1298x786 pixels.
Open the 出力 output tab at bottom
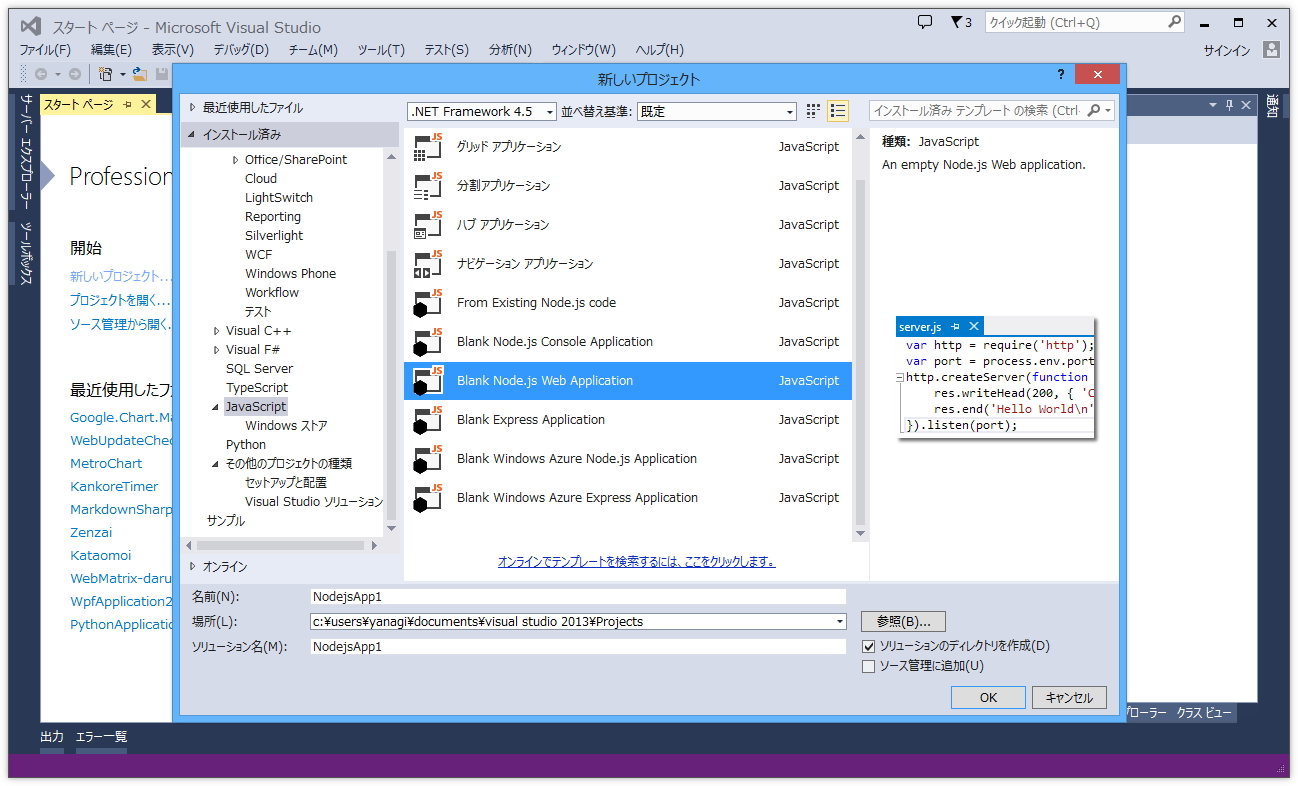tap(52, 737)
